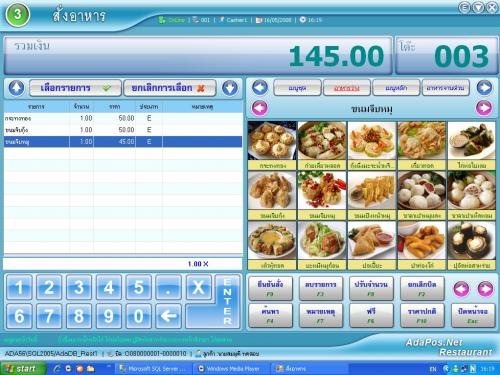
Task: Switch to the เมนูหลัก category tab
Action: pos(396,88)
